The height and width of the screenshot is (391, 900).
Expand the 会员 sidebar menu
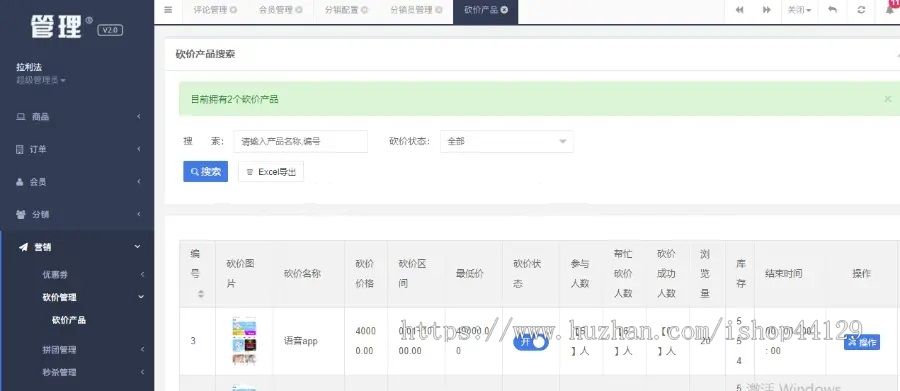[77, 182]
